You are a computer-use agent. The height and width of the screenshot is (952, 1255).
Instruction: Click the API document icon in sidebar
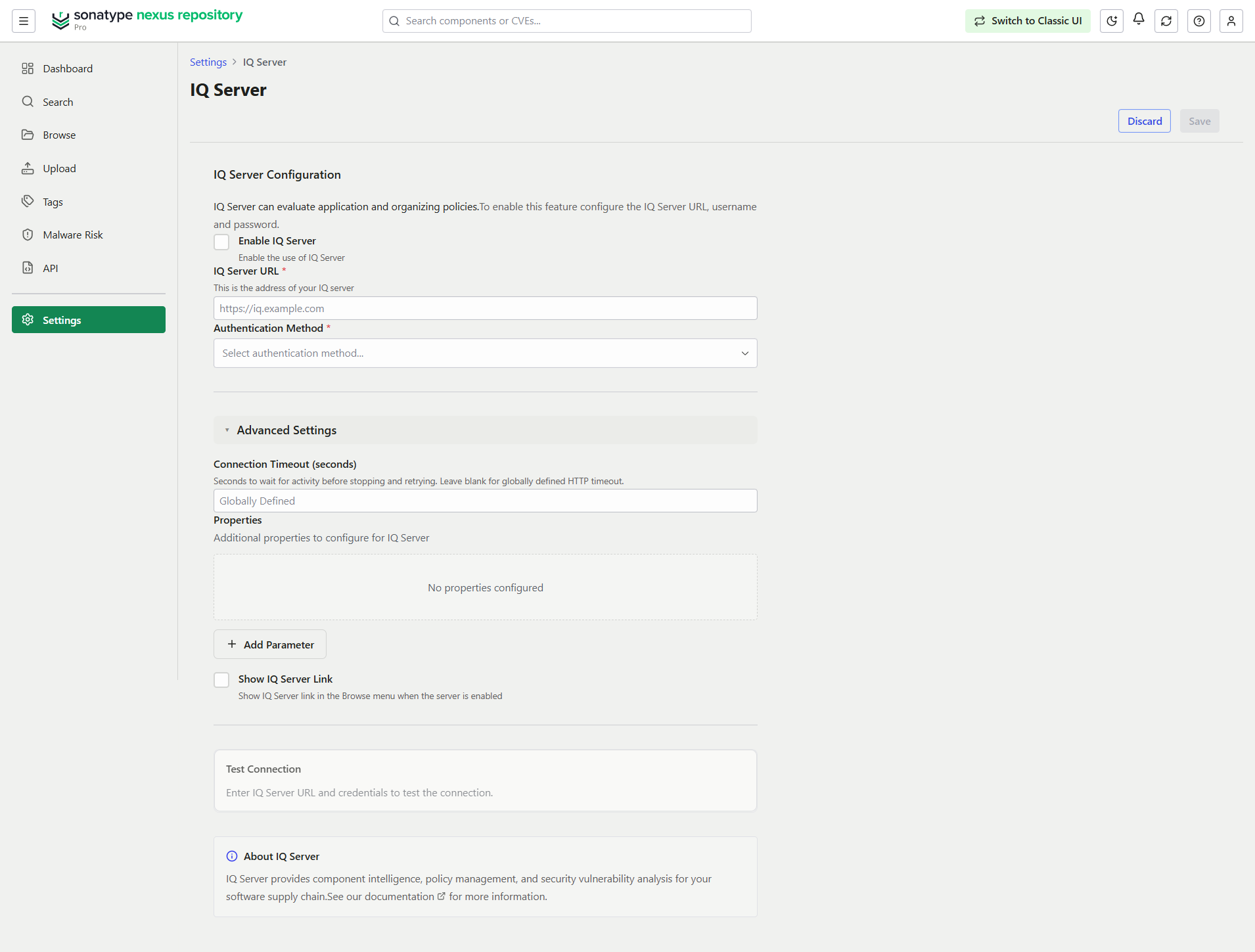(28, 267)
